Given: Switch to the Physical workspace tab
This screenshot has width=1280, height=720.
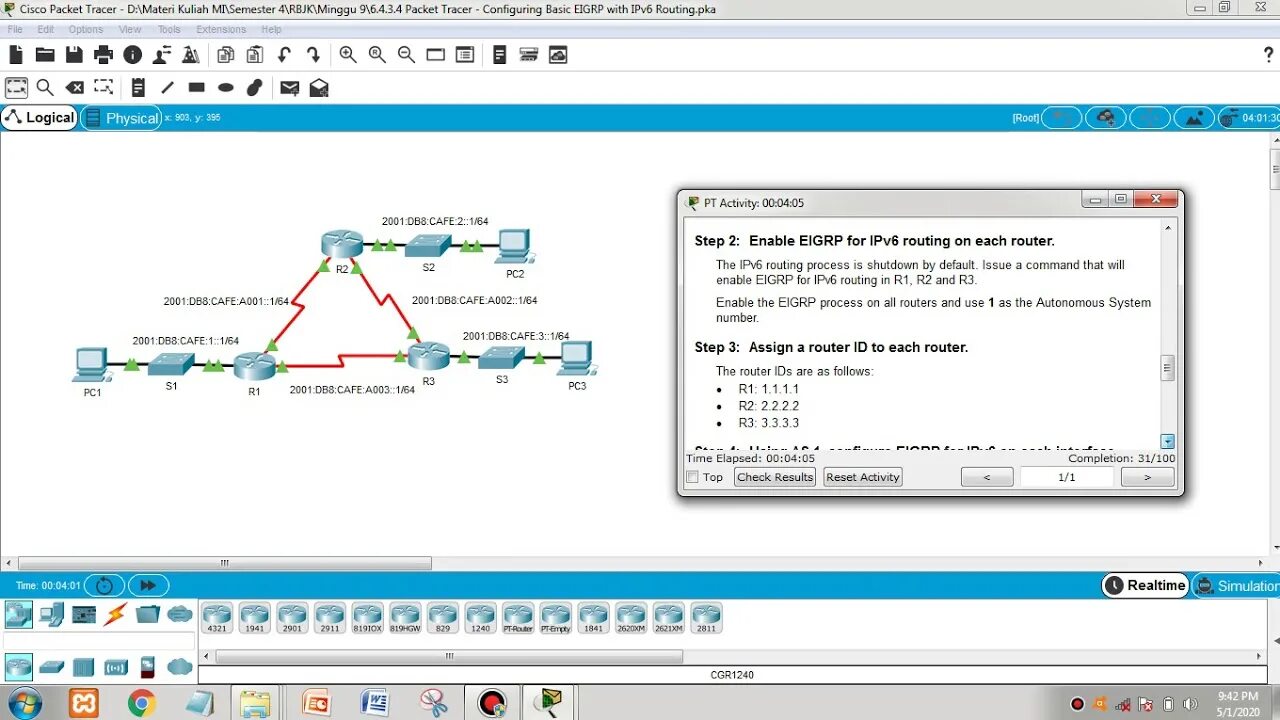Looking at the screenshot, I should [121, 118].
